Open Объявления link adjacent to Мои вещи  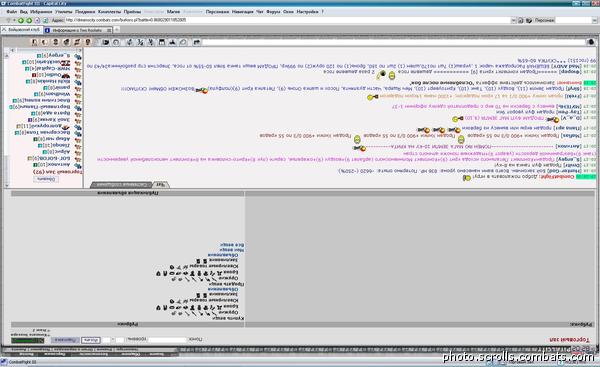click(223, 255)
